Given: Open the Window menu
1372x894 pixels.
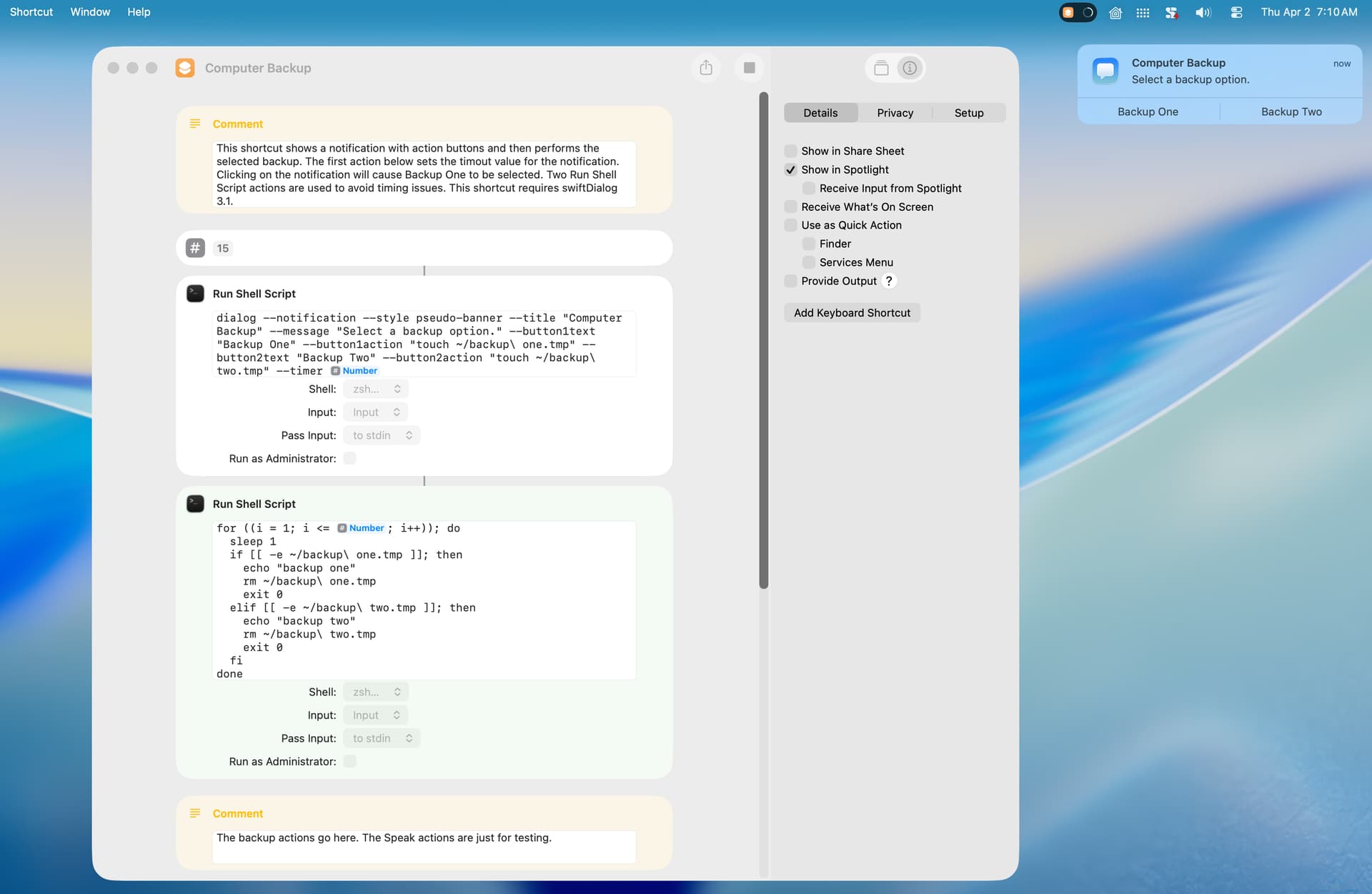Looking at the screenshot, I should 90,12.
